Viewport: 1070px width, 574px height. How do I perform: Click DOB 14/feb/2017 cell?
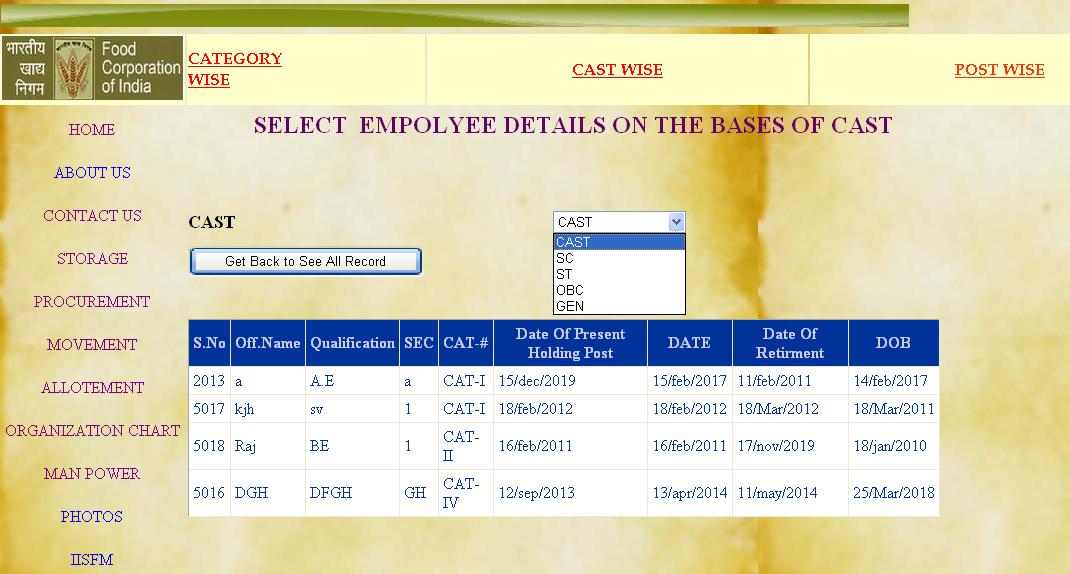[x=893, y=381]
